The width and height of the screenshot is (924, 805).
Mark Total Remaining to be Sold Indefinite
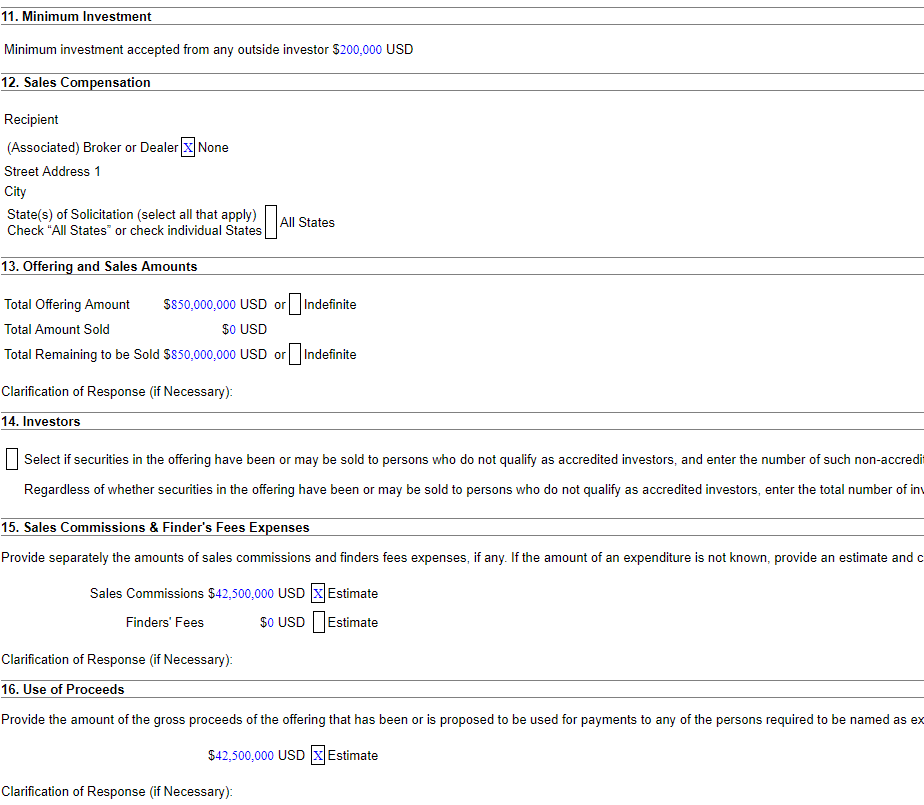click(294, 353)
